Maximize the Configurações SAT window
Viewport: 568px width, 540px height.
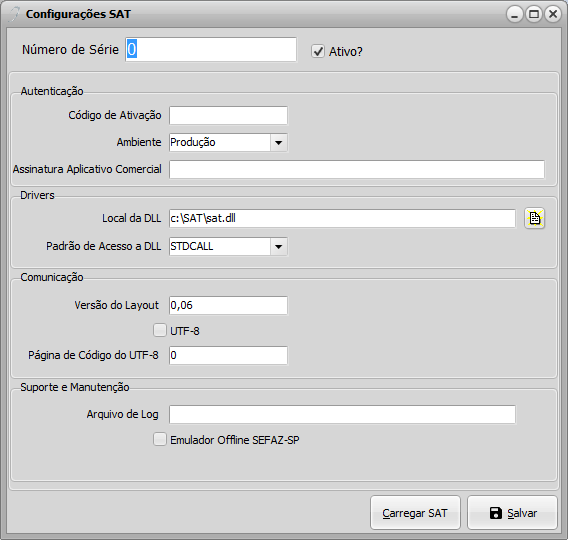pyautogui.click(x=534, y=14)
